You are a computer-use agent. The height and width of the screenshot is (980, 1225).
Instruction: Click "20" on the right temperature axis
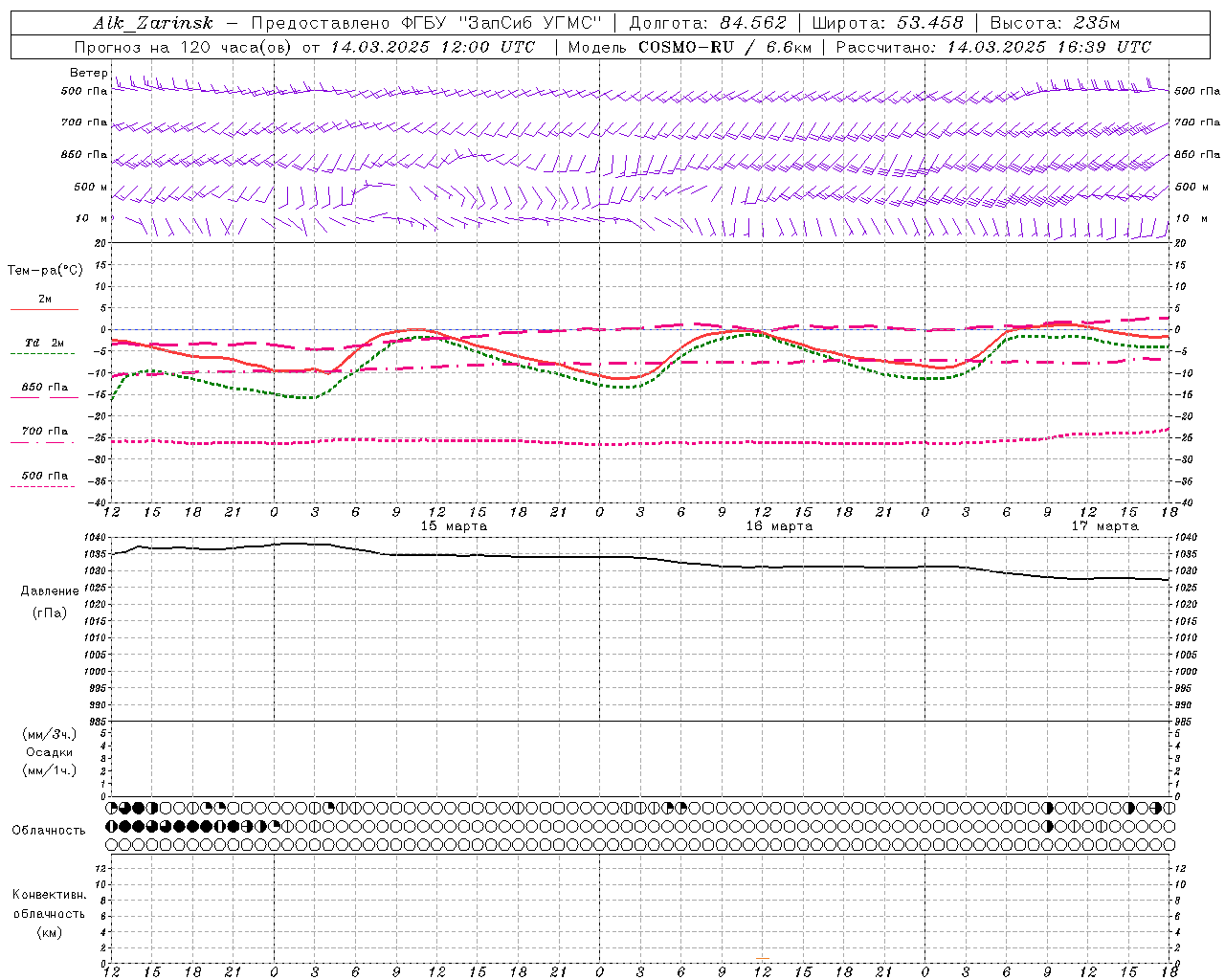tap(1181, 243)
